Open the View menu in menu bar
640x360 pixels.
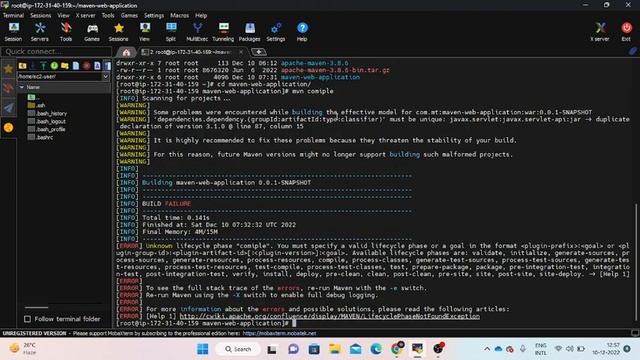pyautogui.click(x=63, y=16)
